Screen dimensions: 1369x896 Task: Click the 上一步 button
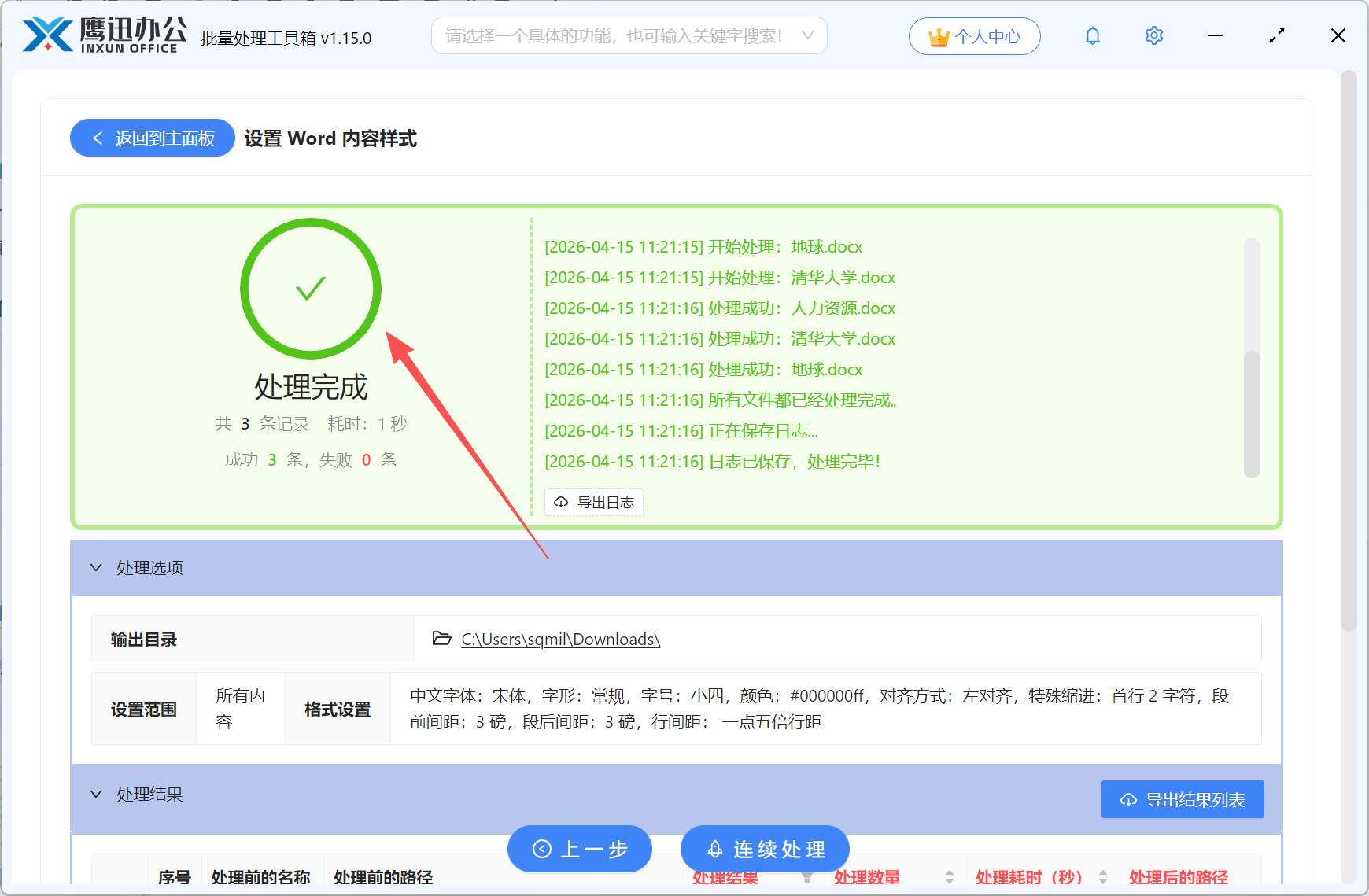click(x=579, y=849)
